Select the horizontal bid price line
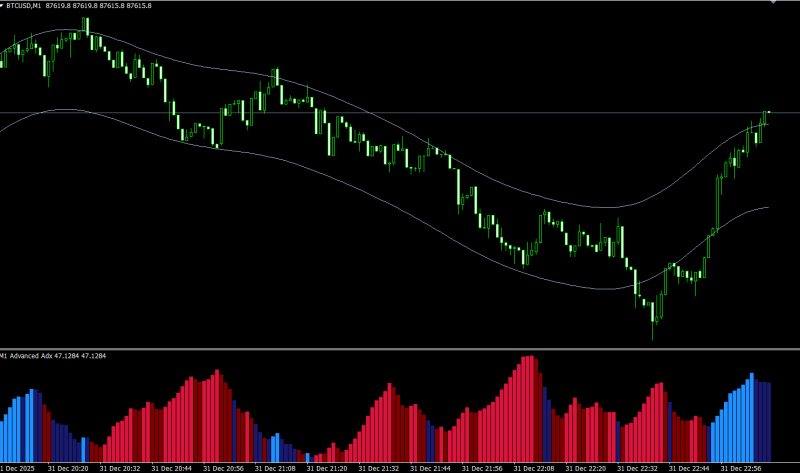Screen dimensions: 800x473 tap(400, 112)
